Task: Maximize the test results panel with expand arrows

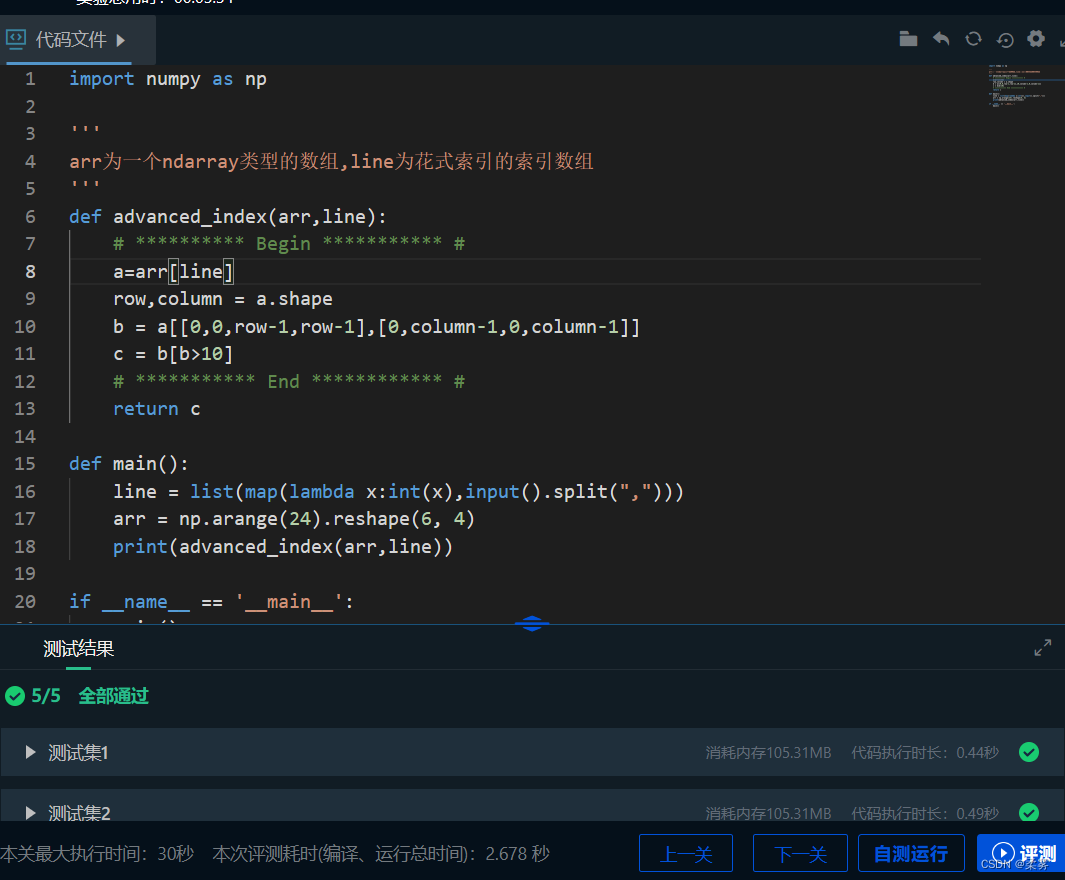Action: click(x=1042, y=647)
